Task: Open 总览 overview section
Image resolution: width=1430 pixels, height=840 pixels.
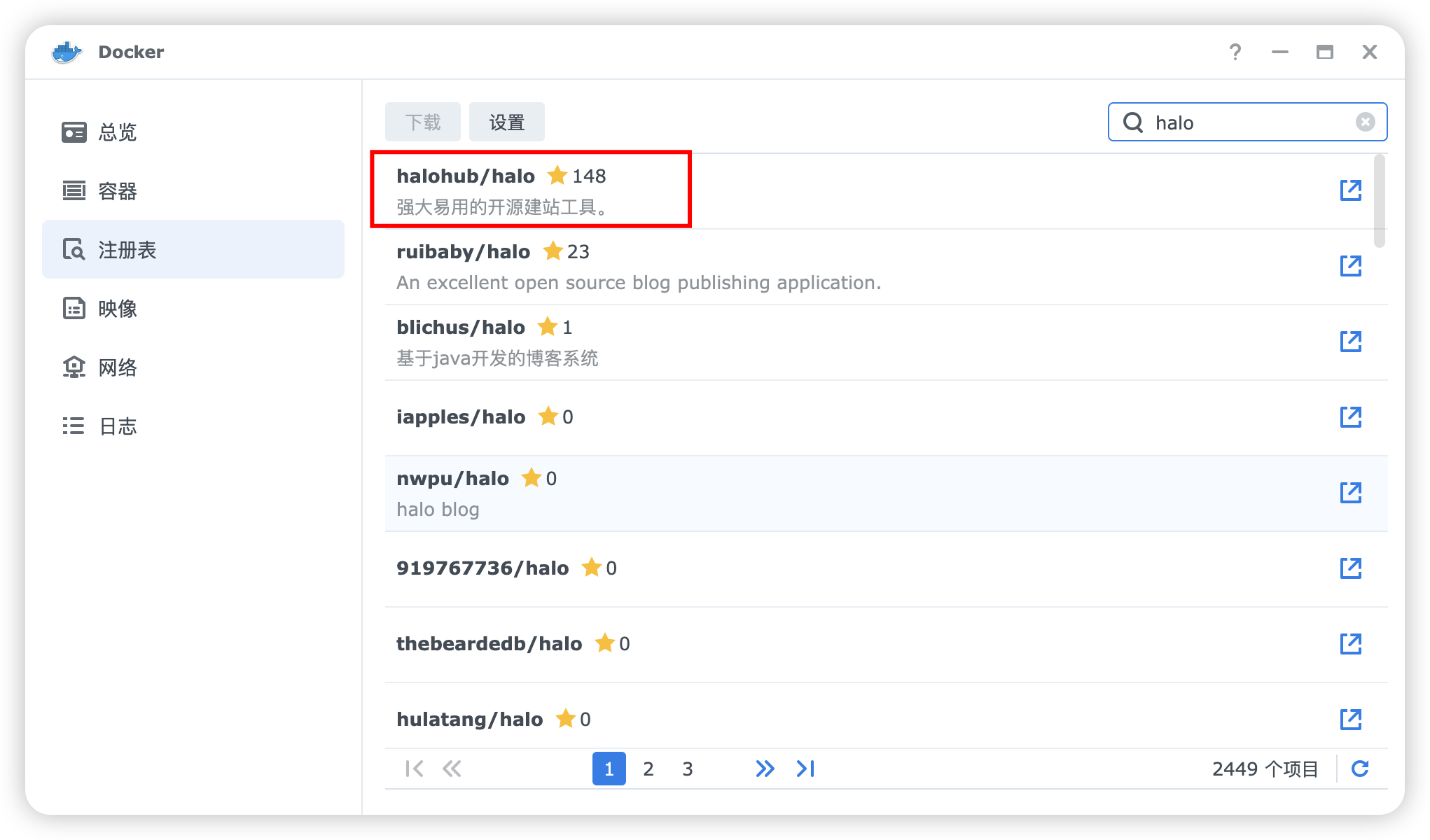Action: click(x=193, y=132)
